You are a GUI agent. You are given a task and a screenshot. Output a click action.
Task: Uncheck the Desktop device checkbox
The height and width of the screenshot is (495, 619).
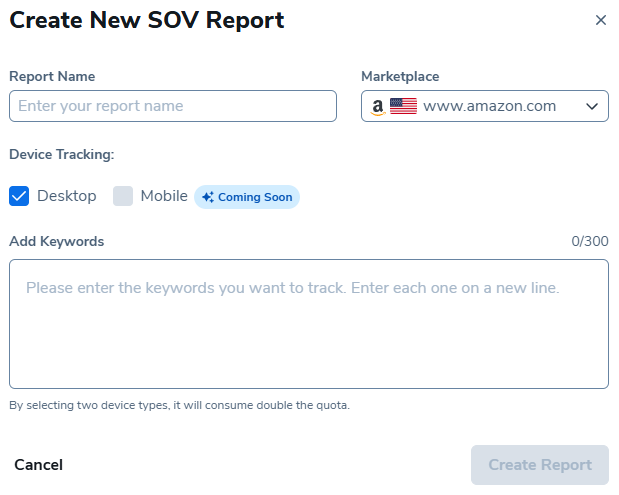[19, 196]
